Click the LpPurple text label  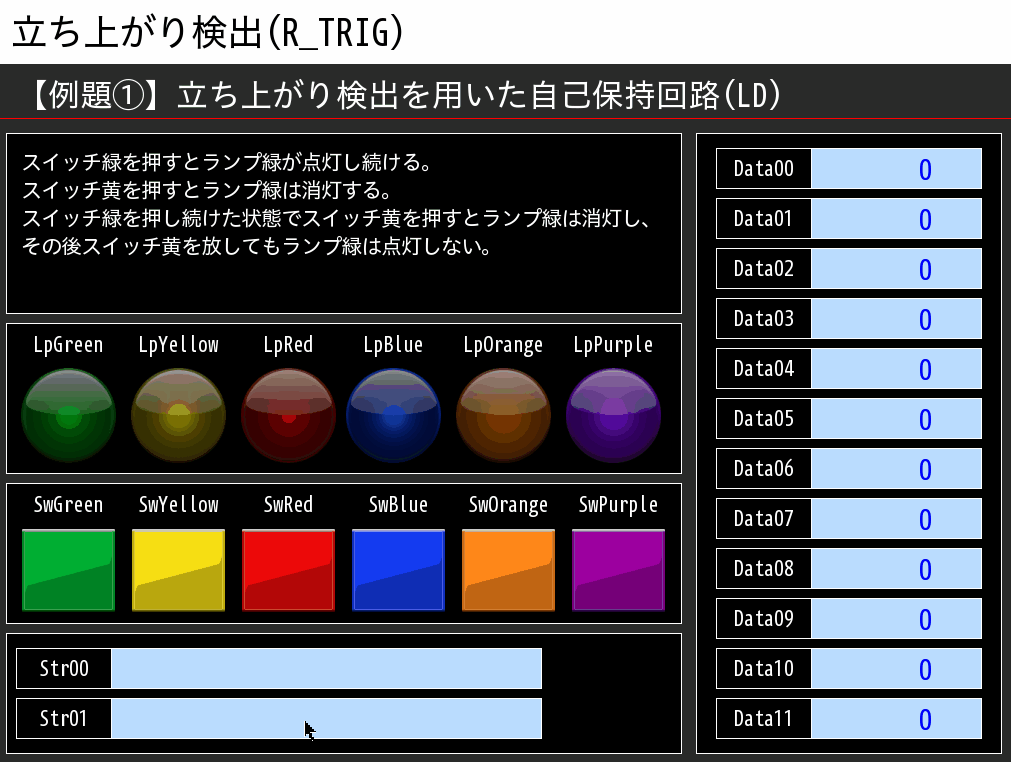[613, 346]
